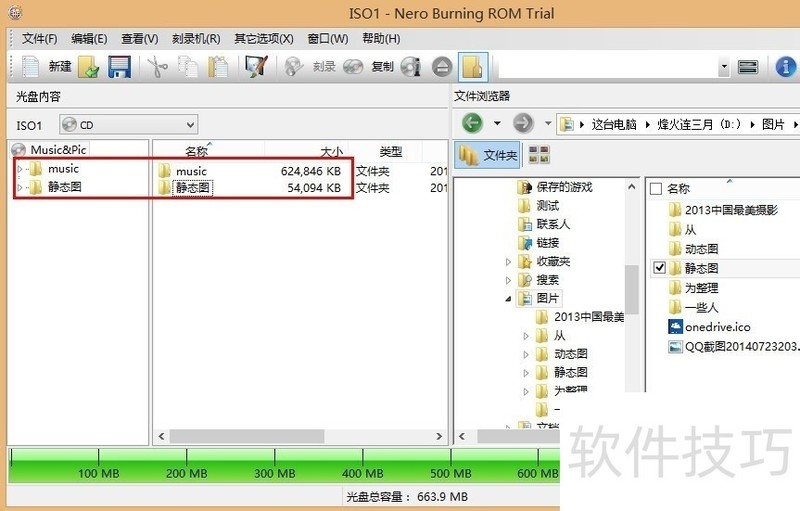Uncheck the 静态图 folder checkbox

click(x=659, y=268)
